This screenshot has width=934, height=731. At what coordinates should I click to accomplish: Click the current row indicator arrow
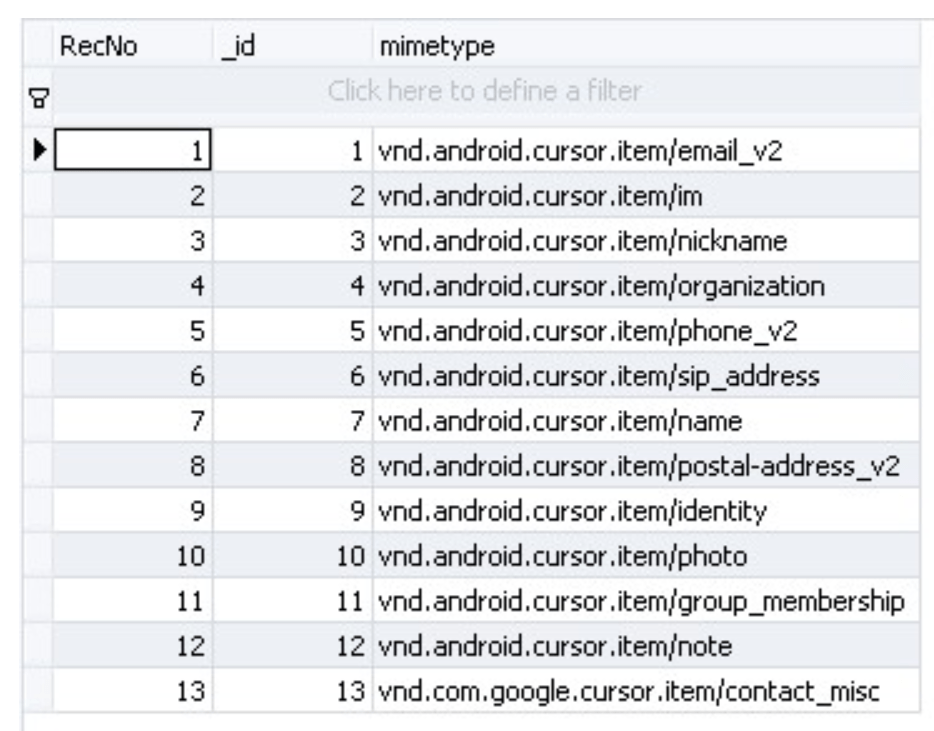click(x=39, y=150)
